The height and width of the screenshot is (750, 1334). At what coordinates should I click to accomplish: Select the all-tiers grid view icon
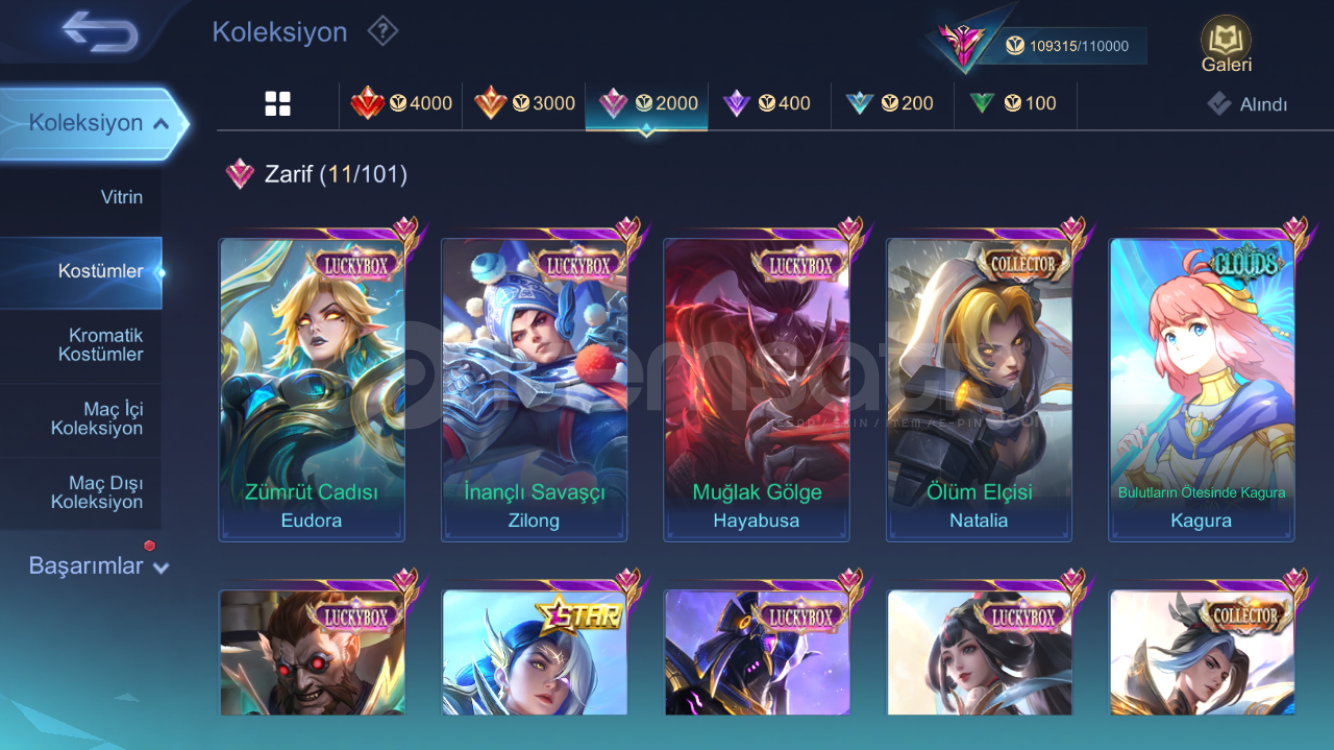(x=278, y=104)
